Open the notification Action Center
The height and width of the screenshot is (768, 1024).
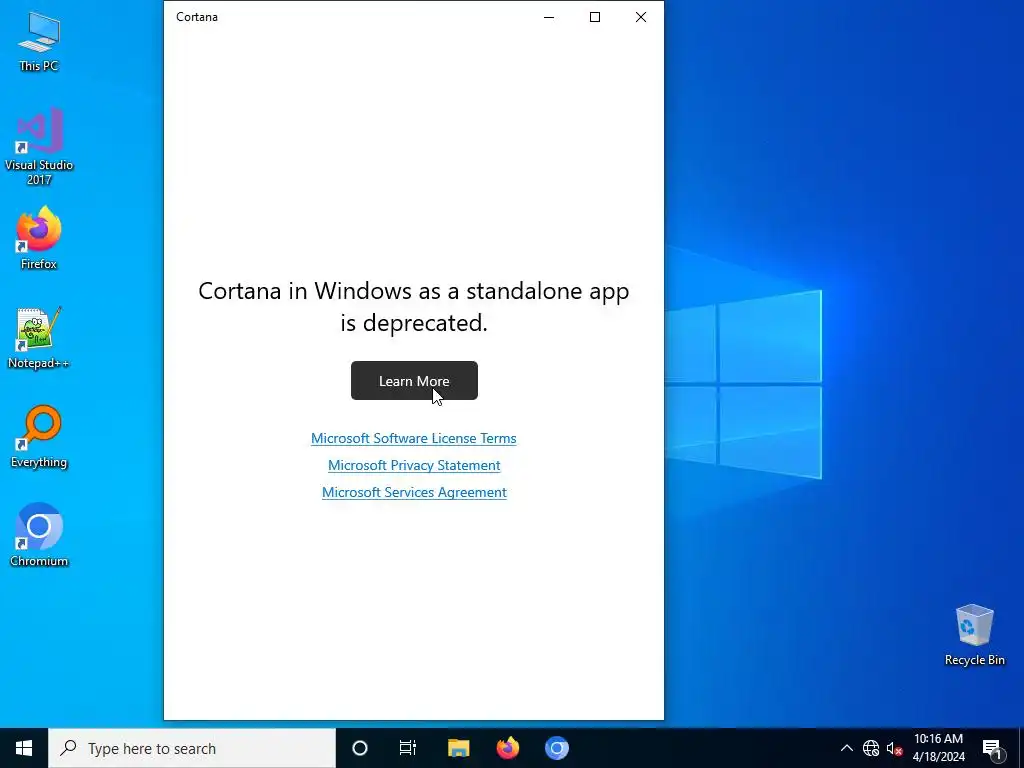[991, 748]
